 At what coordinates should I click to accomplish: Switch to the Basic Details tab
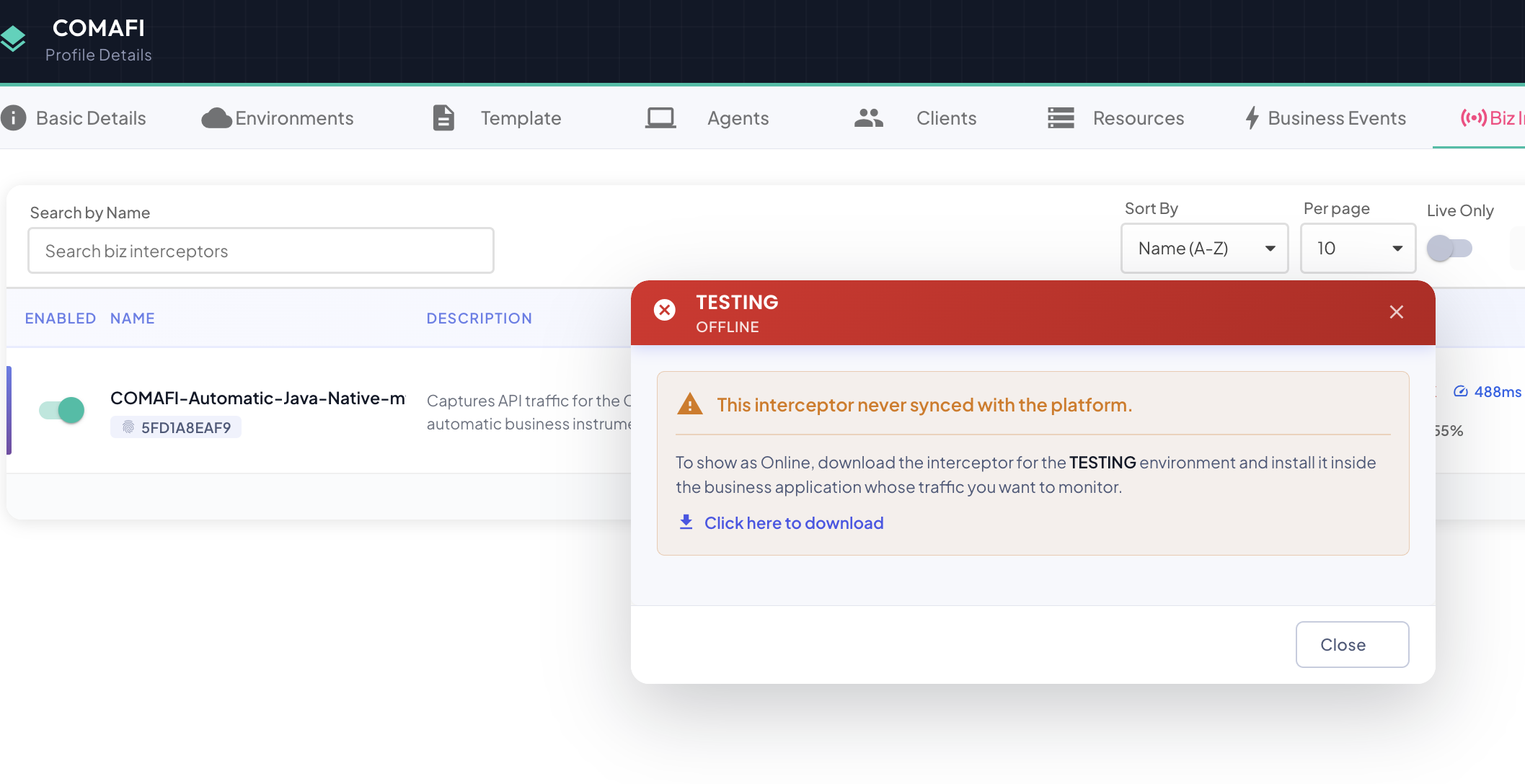click(74, 118)
